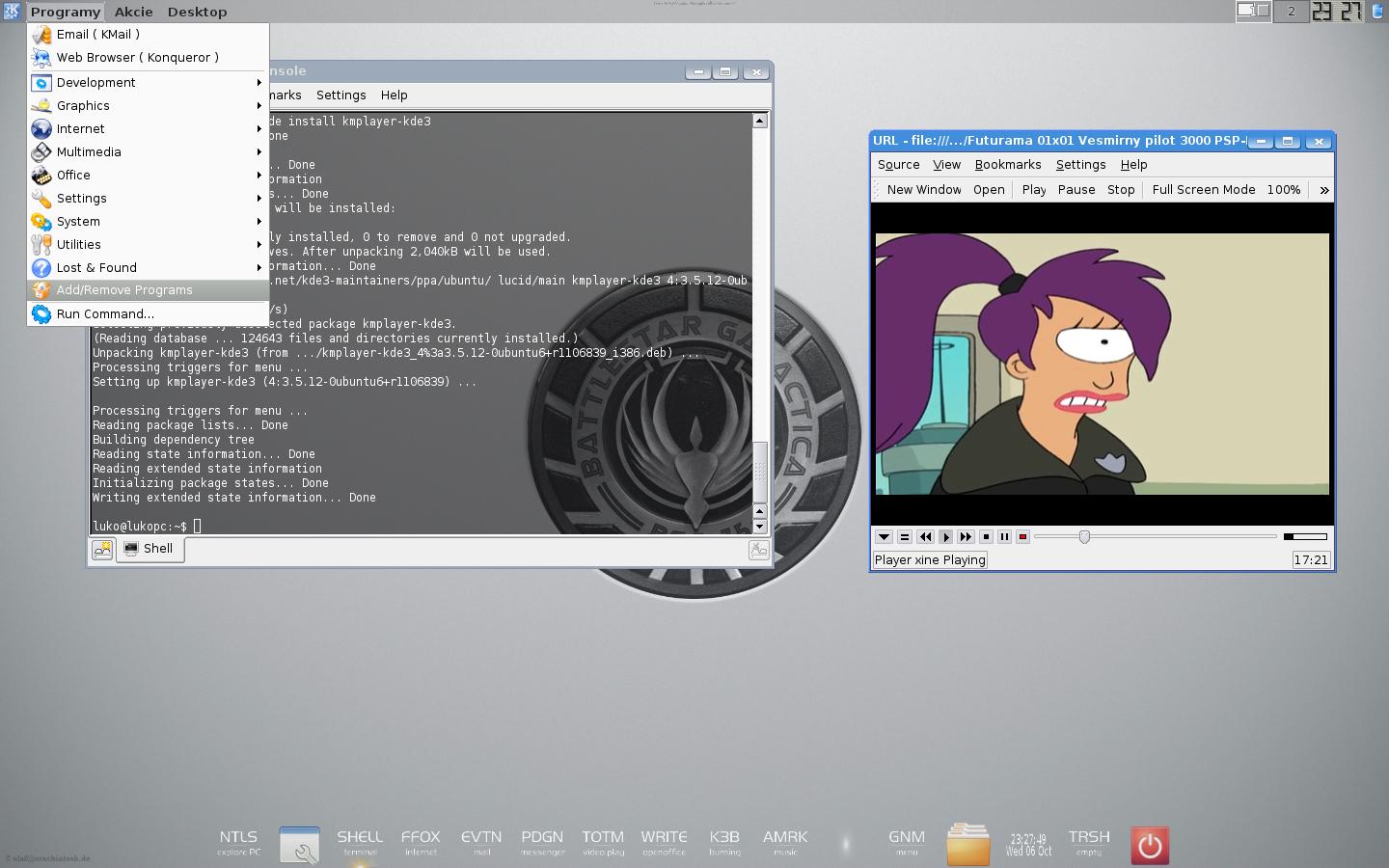Screen dimensions: 1389x868
Task: Click the rewind button in player controls
Action: coord(925,536)
